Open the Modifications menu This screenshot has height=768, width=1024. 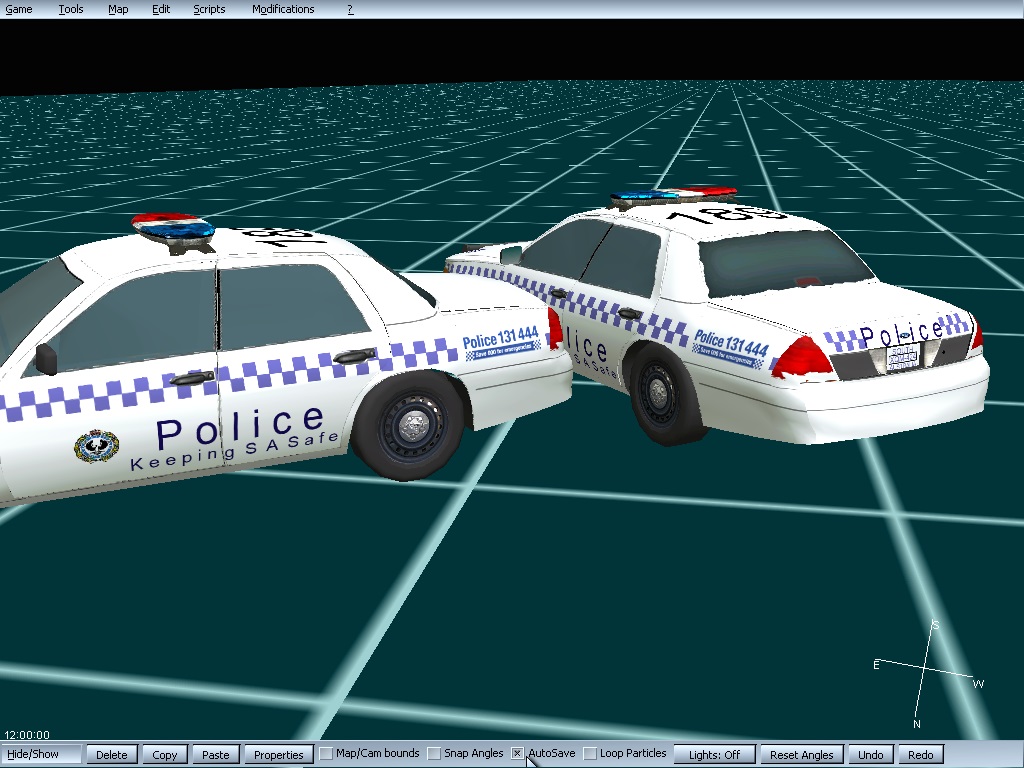tap(283, 9)
